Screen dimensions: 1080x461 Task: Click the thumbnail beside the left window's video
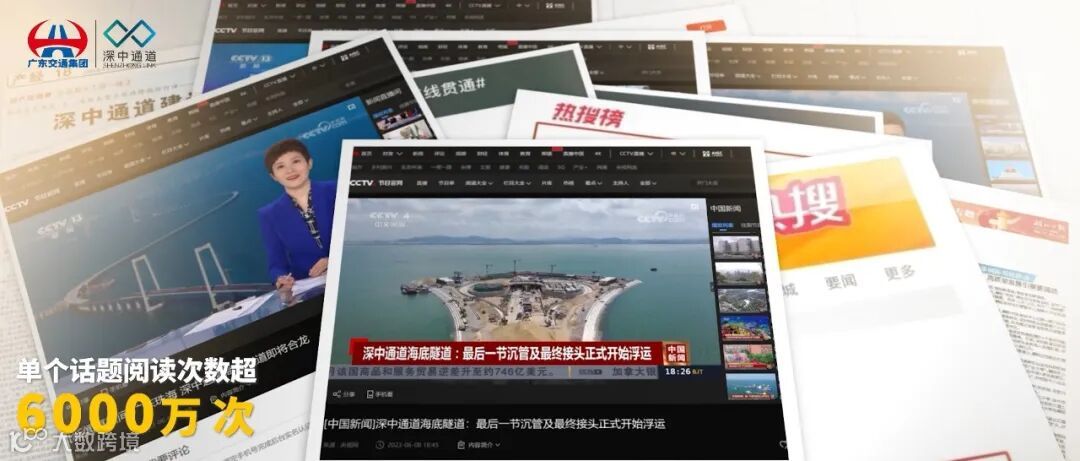(x=399, y=119)
